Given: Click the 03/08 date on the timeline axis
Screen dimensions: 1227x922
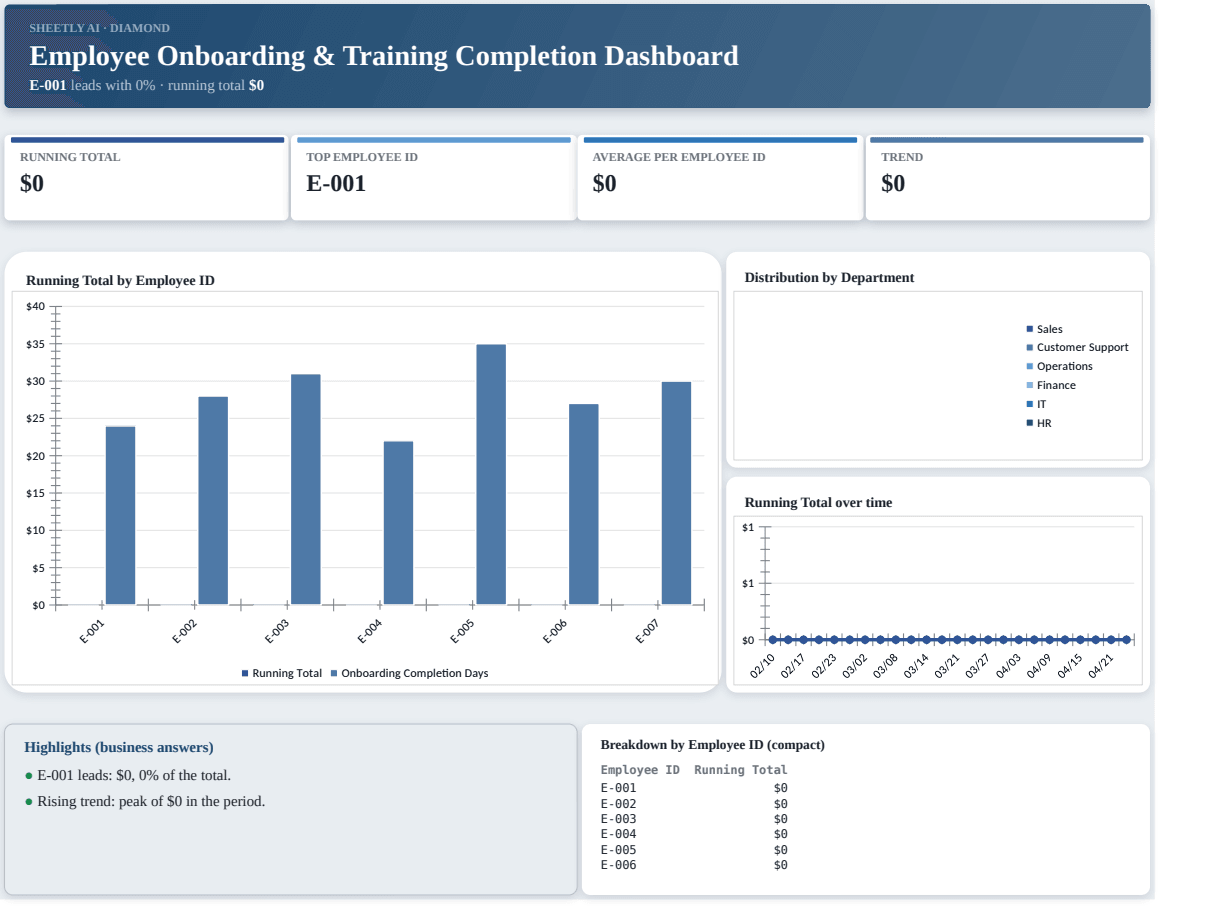Looking at the screenshot, I should [x=886, y=666].
